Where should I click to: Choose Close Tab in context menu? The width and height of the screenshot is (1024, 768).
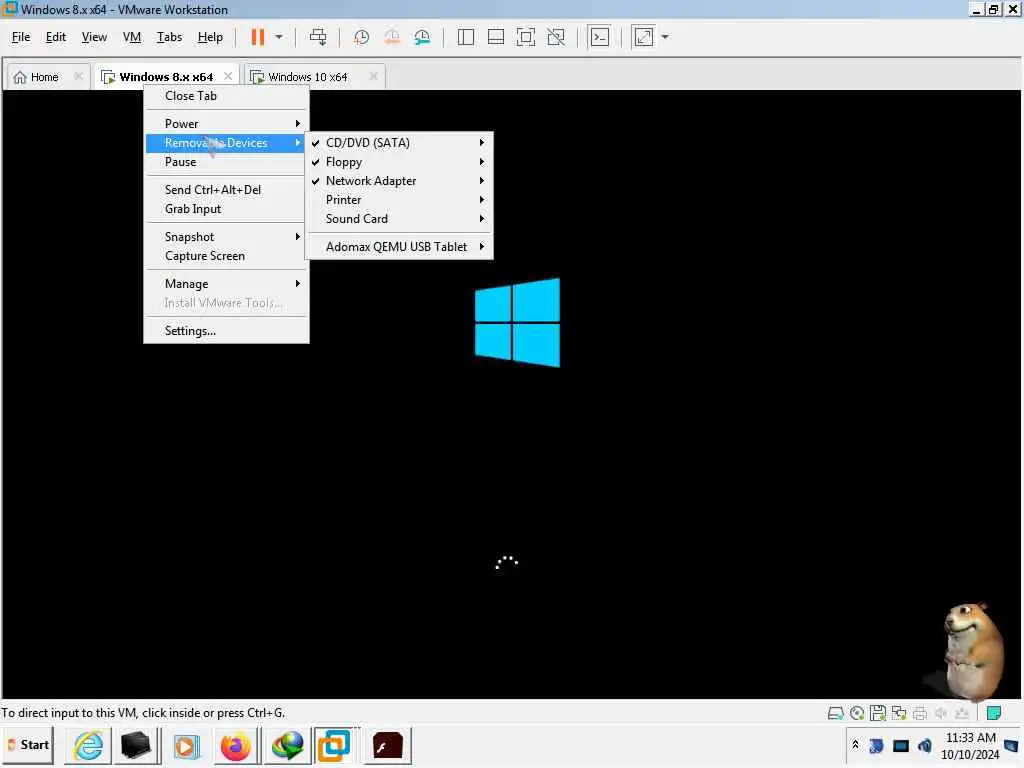226,96
